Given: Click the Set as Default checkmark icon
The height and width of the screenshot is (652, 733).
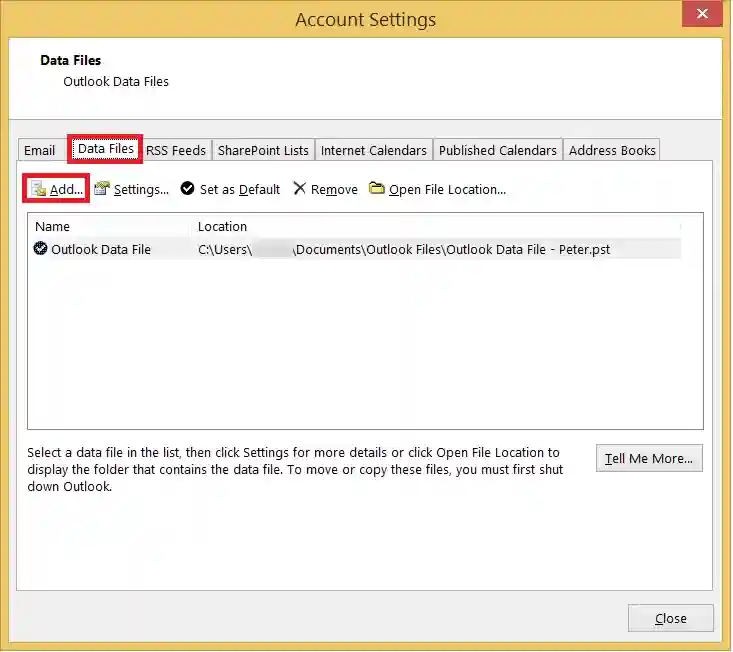Looking at the screenshot, I should [x=187, y=188].
